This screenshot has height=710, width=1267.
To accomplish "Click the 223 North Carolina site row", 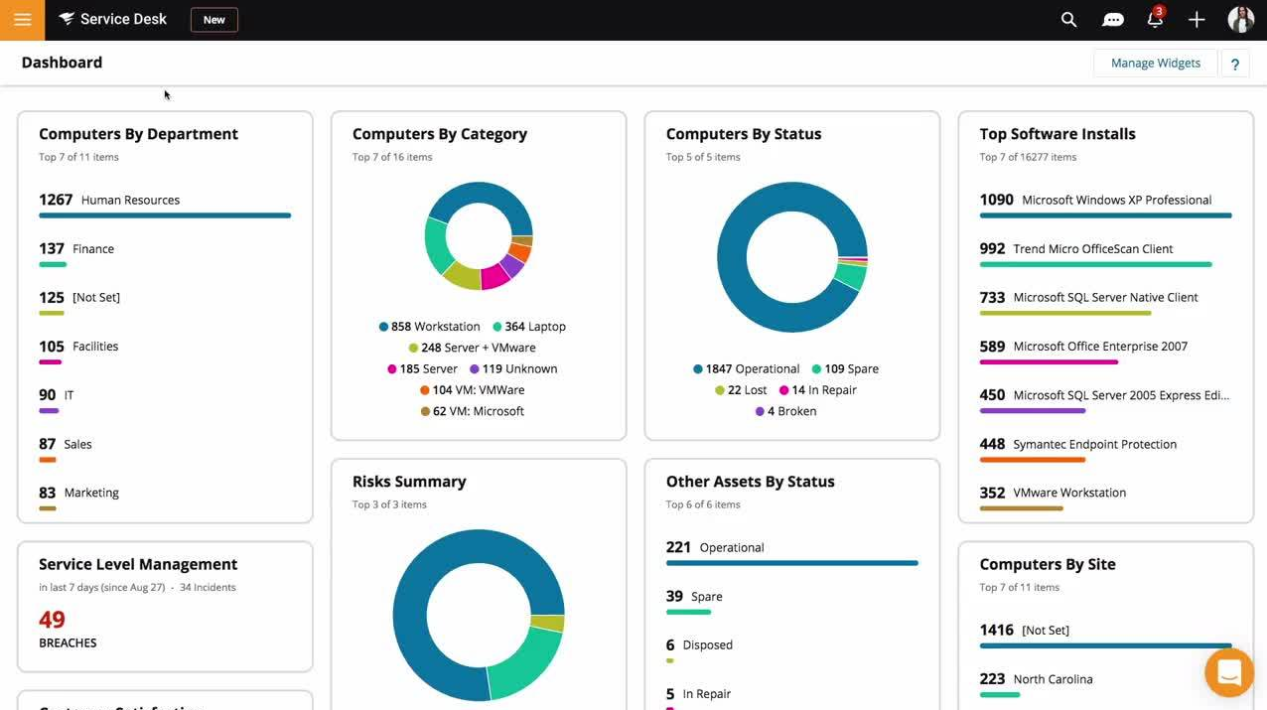I will pyautogui.click(x=1106, y=683).
